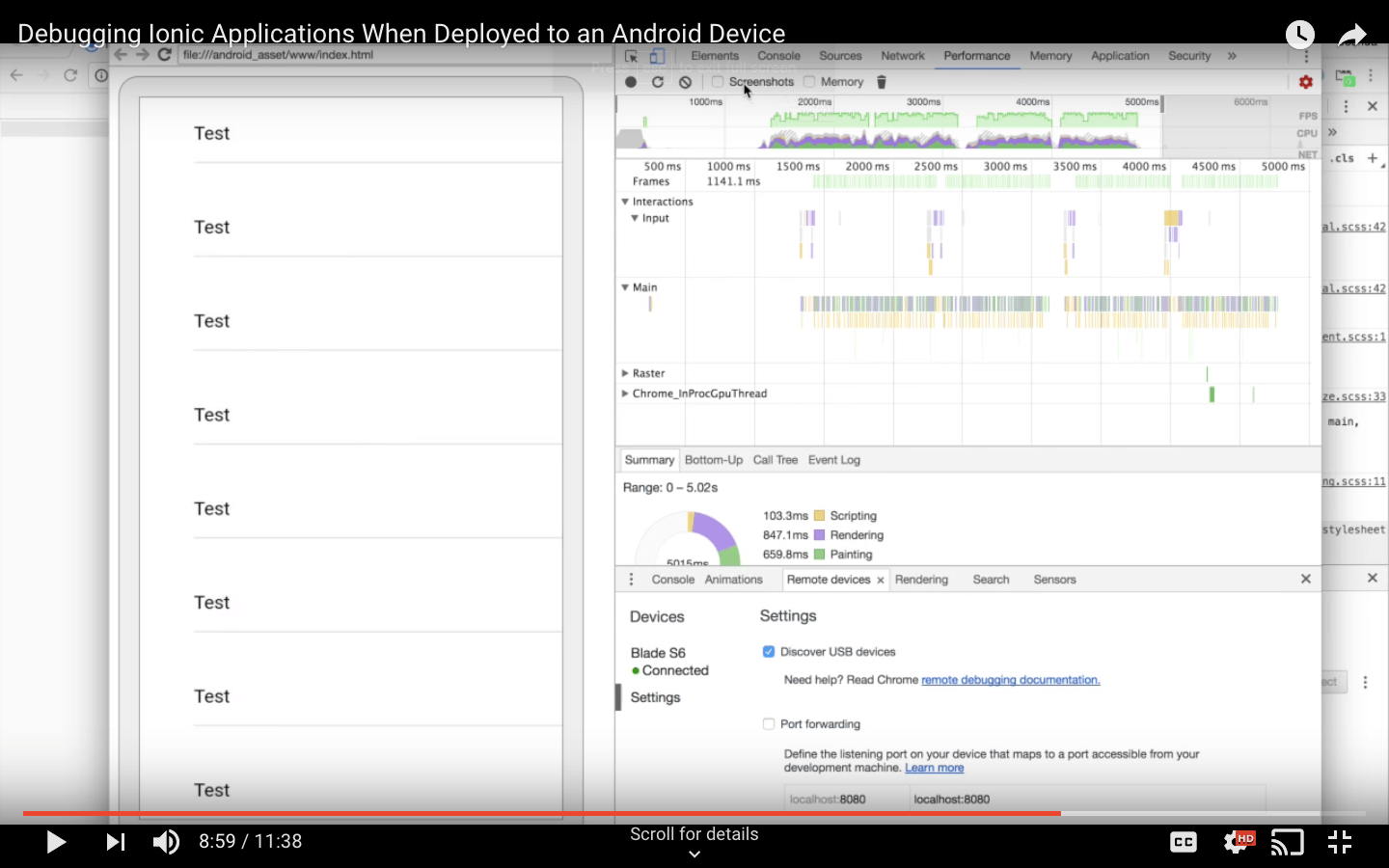
Task: Collapse the Main thread track
Action: point(625,287)
